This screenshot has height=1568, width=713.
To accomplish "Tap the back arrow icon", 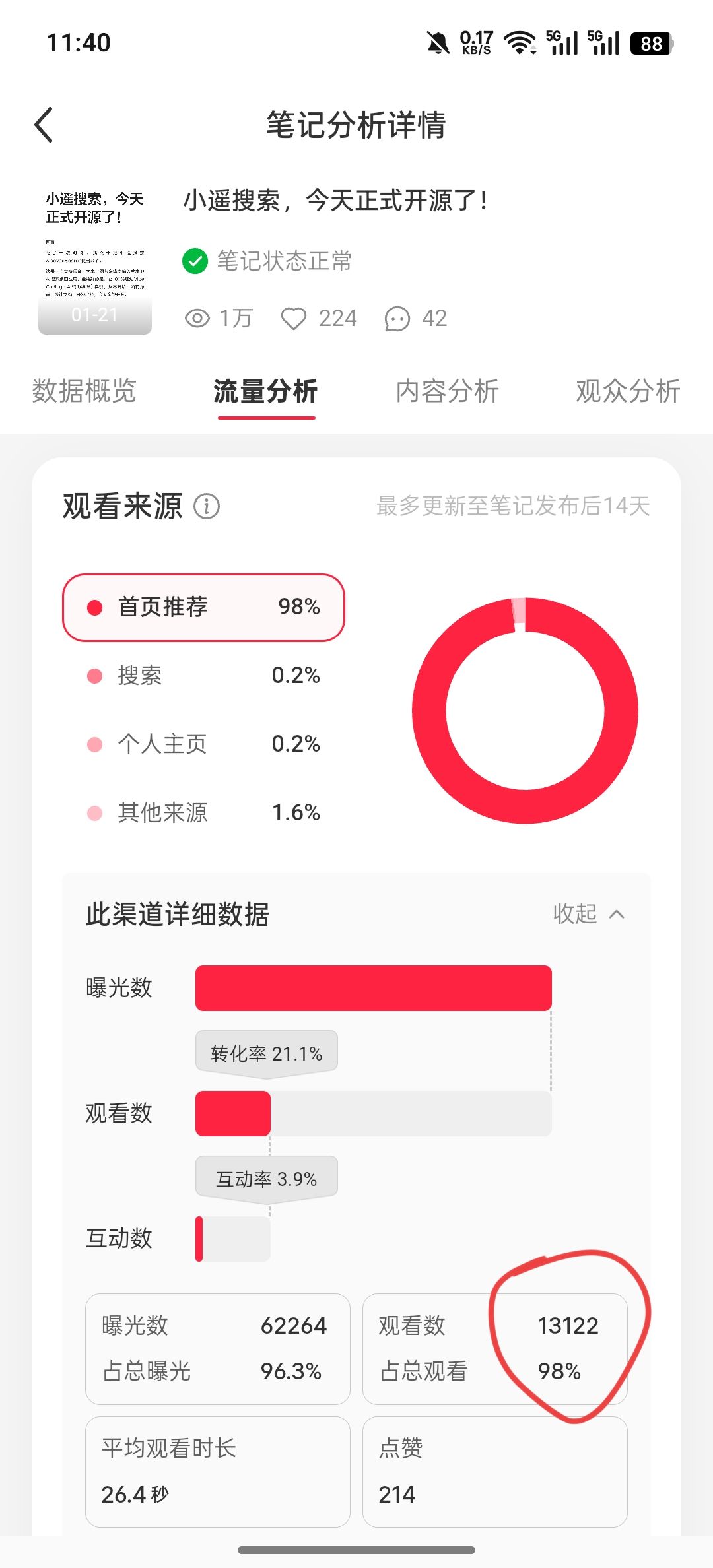I will [x=44, y=125].
